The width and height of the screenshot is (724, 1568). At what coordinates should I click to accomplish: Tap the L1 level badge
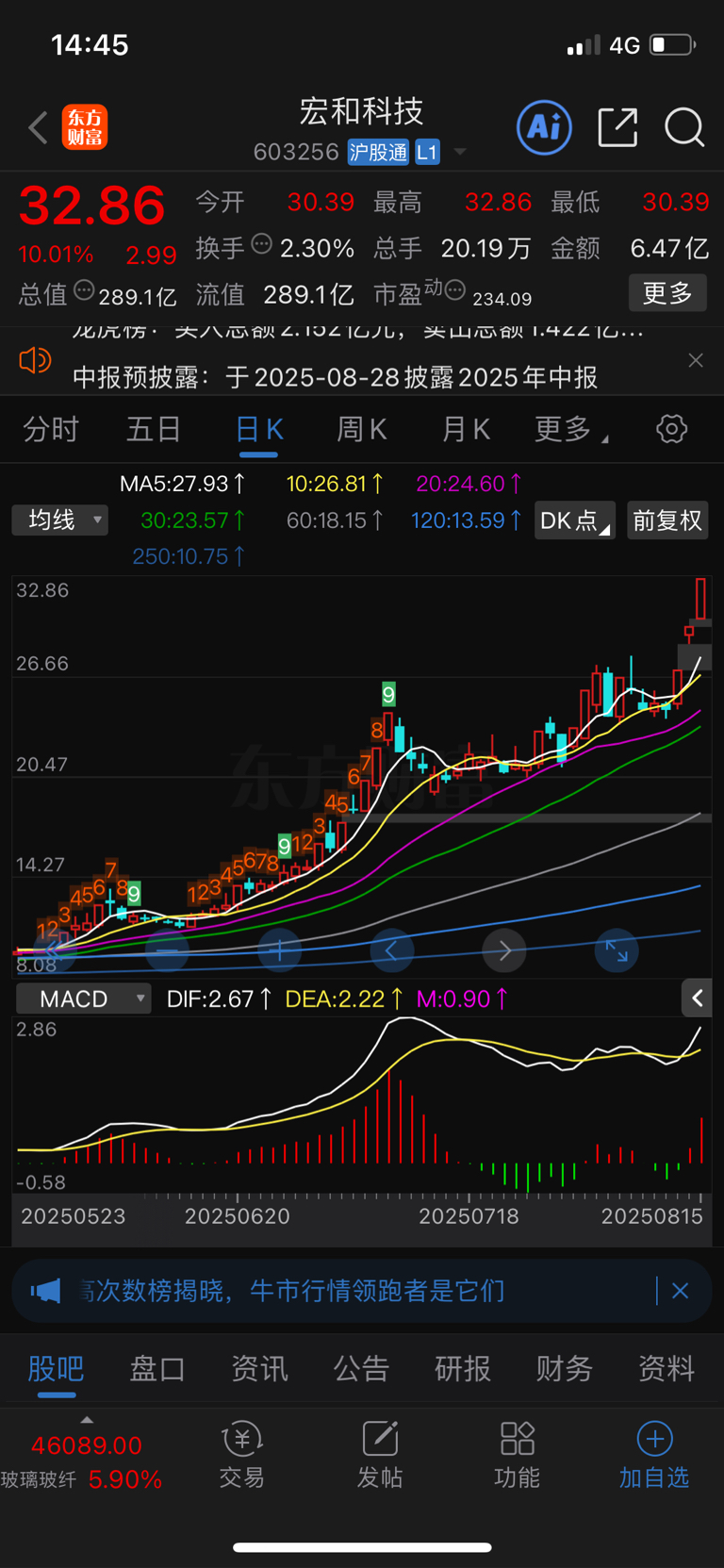tap(428, 152)
